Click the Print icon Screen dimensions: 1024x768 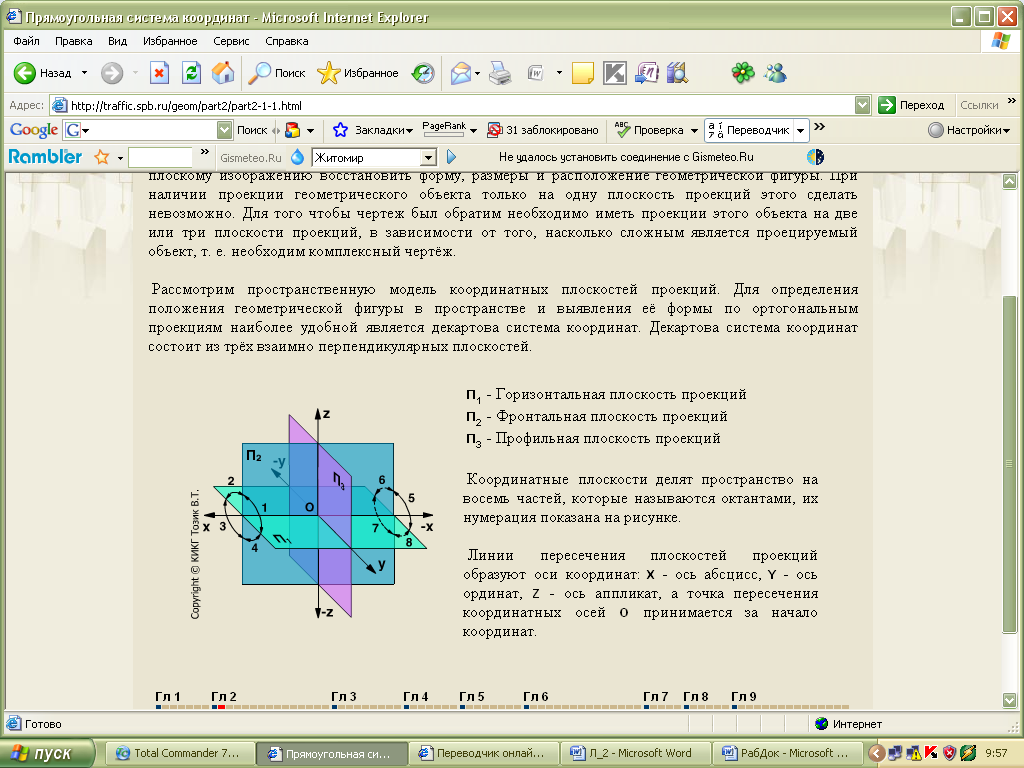501,73
